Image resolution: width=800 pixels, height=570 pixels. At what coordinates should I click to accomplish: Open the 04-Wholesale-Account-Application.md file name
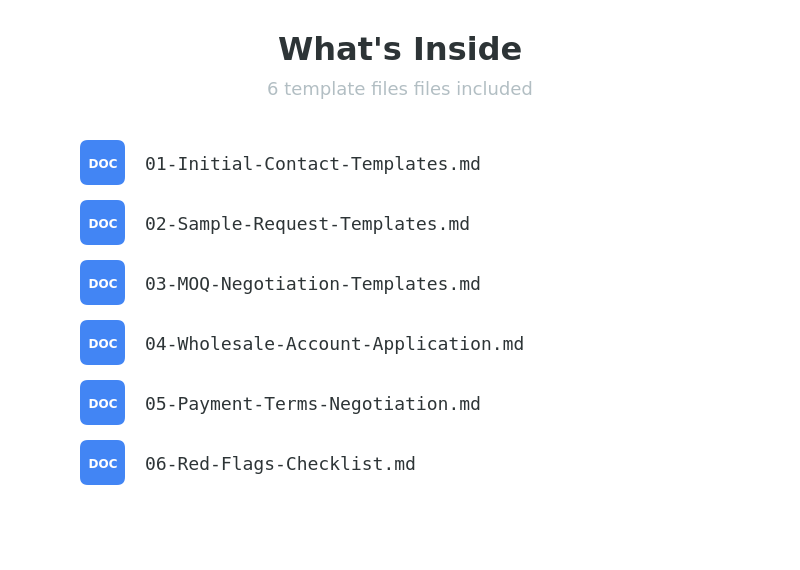[x=334, y=344]
